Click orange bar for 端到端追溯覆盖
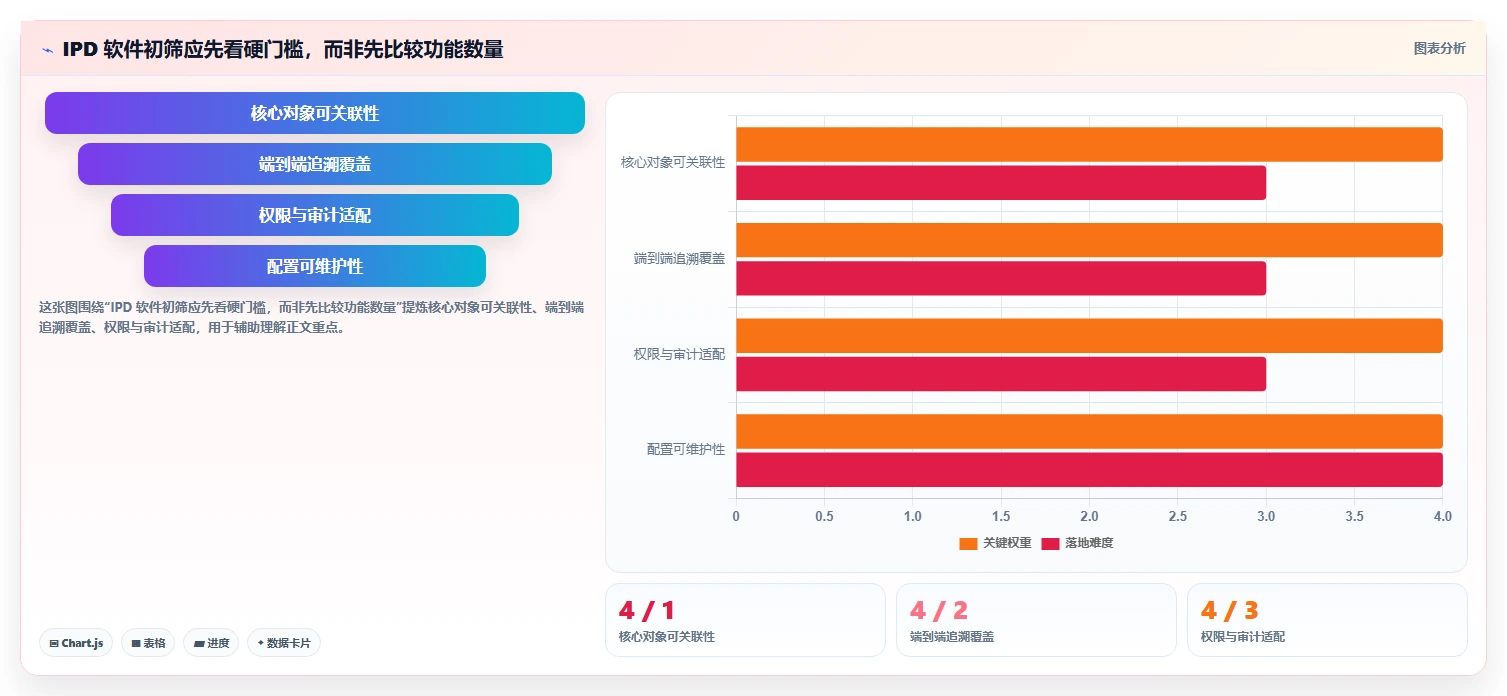The height and width of the screenshot is (696, 1507). coord(1089,240)
